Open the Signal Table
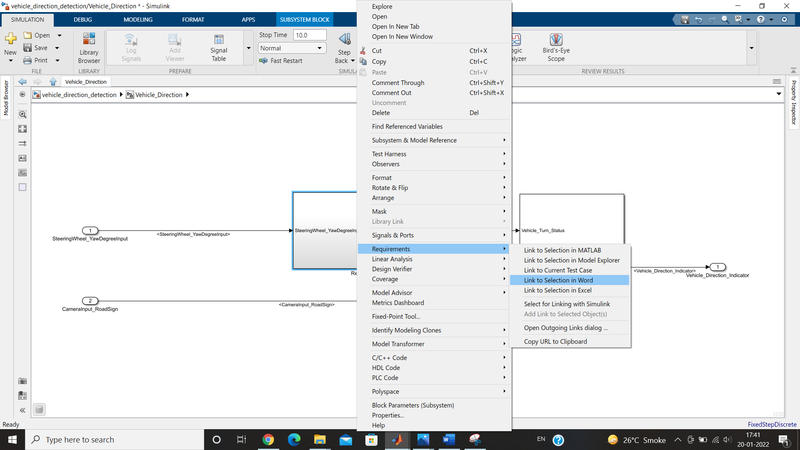800x450 pixels. 218,48
